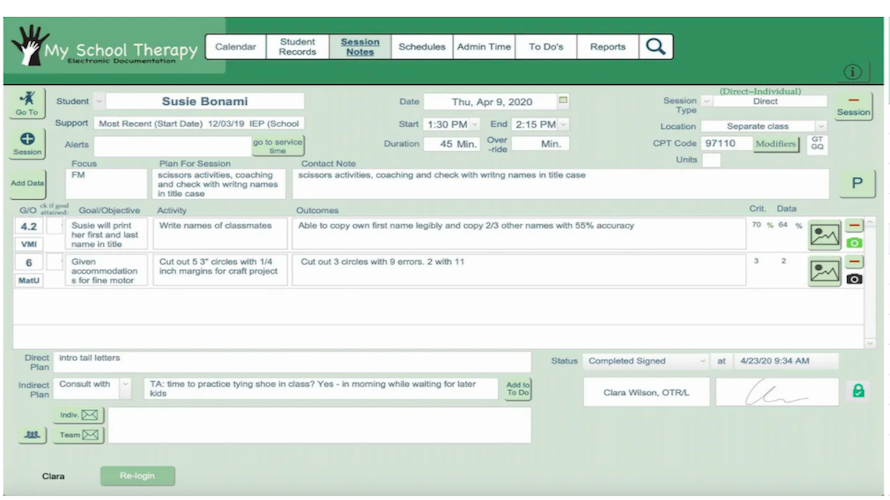
Task: Open the Location dropdown arrow
Action: point(821,126)
